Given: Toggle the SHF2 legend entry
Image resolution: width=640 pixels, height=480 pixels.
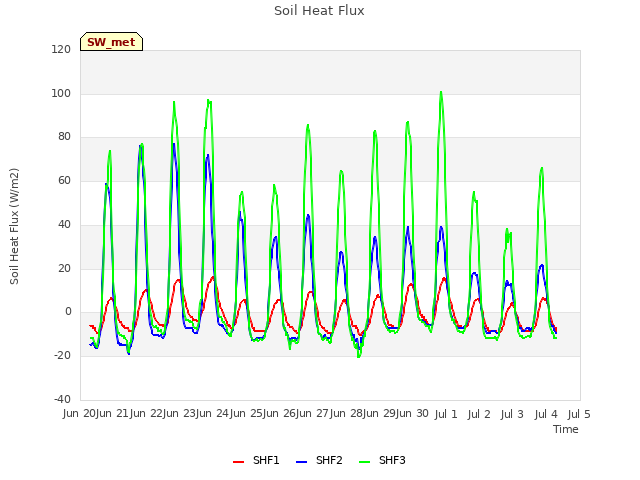Looking at the screenshot, I should tap(319, 460).
